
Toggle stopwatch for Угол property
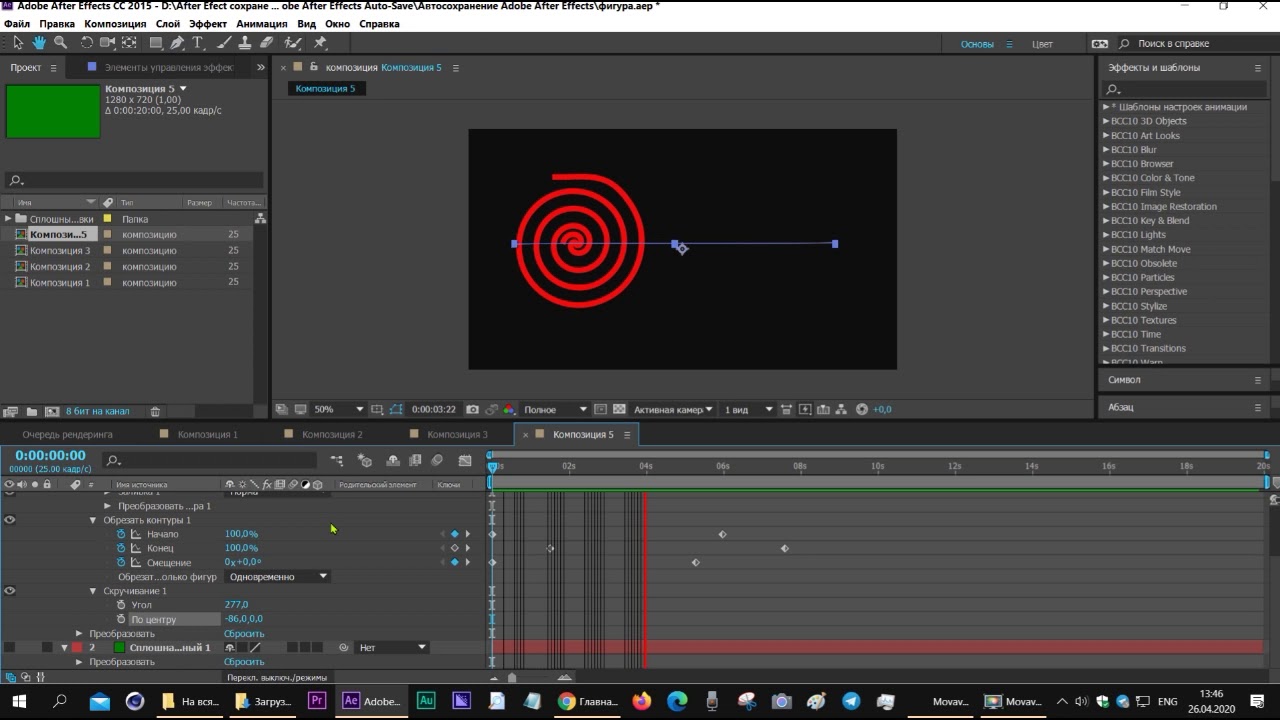(x=121, y=605)
